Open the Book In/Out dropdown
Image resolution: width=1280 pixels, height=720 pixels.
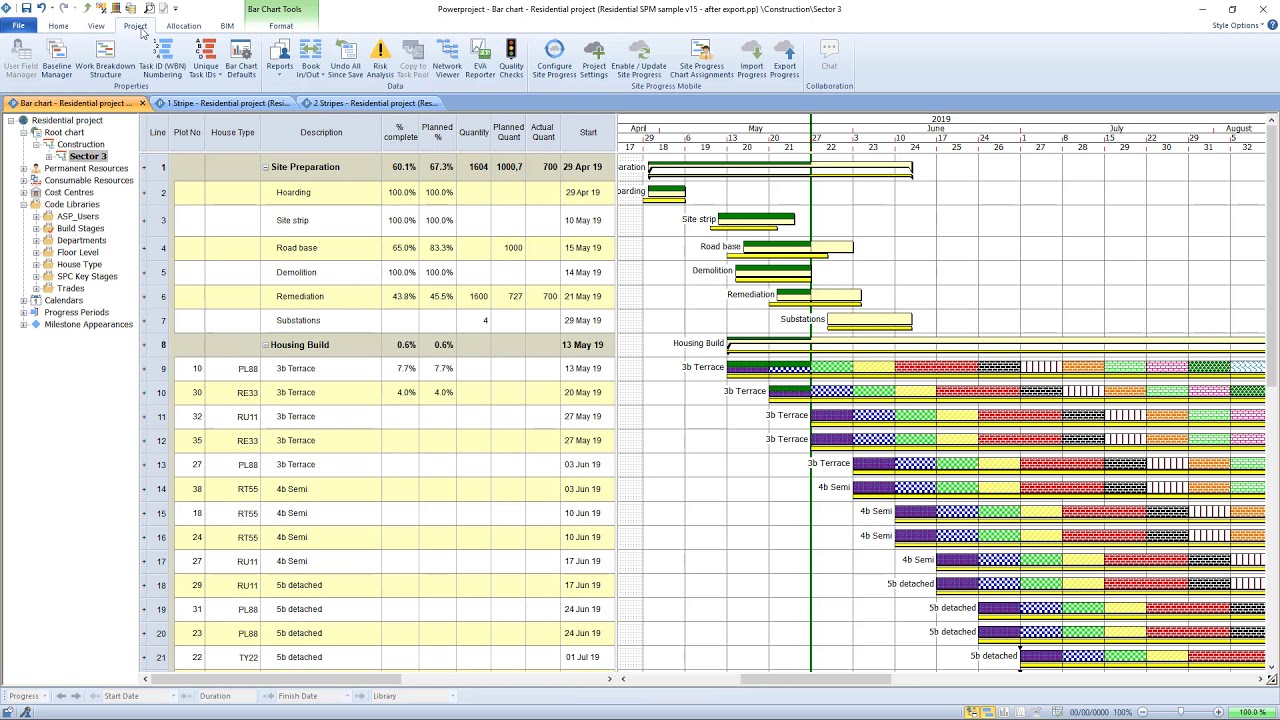310,59
